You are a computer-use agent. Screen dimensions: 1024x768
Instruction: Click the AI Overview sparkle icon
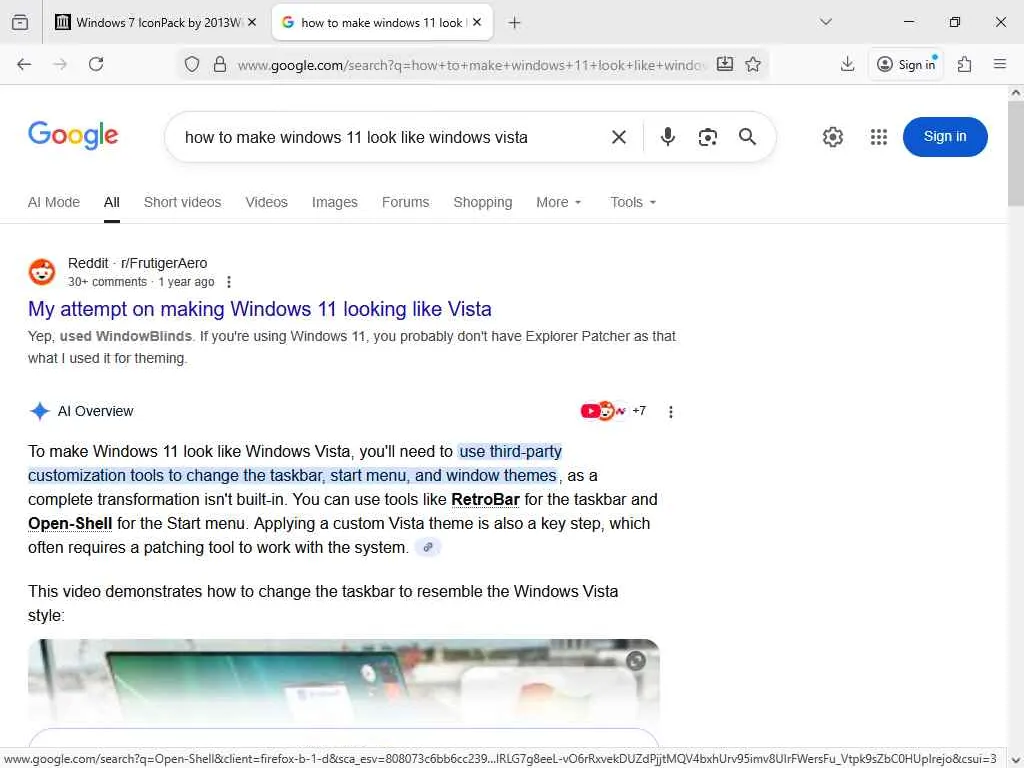[40, 411]
